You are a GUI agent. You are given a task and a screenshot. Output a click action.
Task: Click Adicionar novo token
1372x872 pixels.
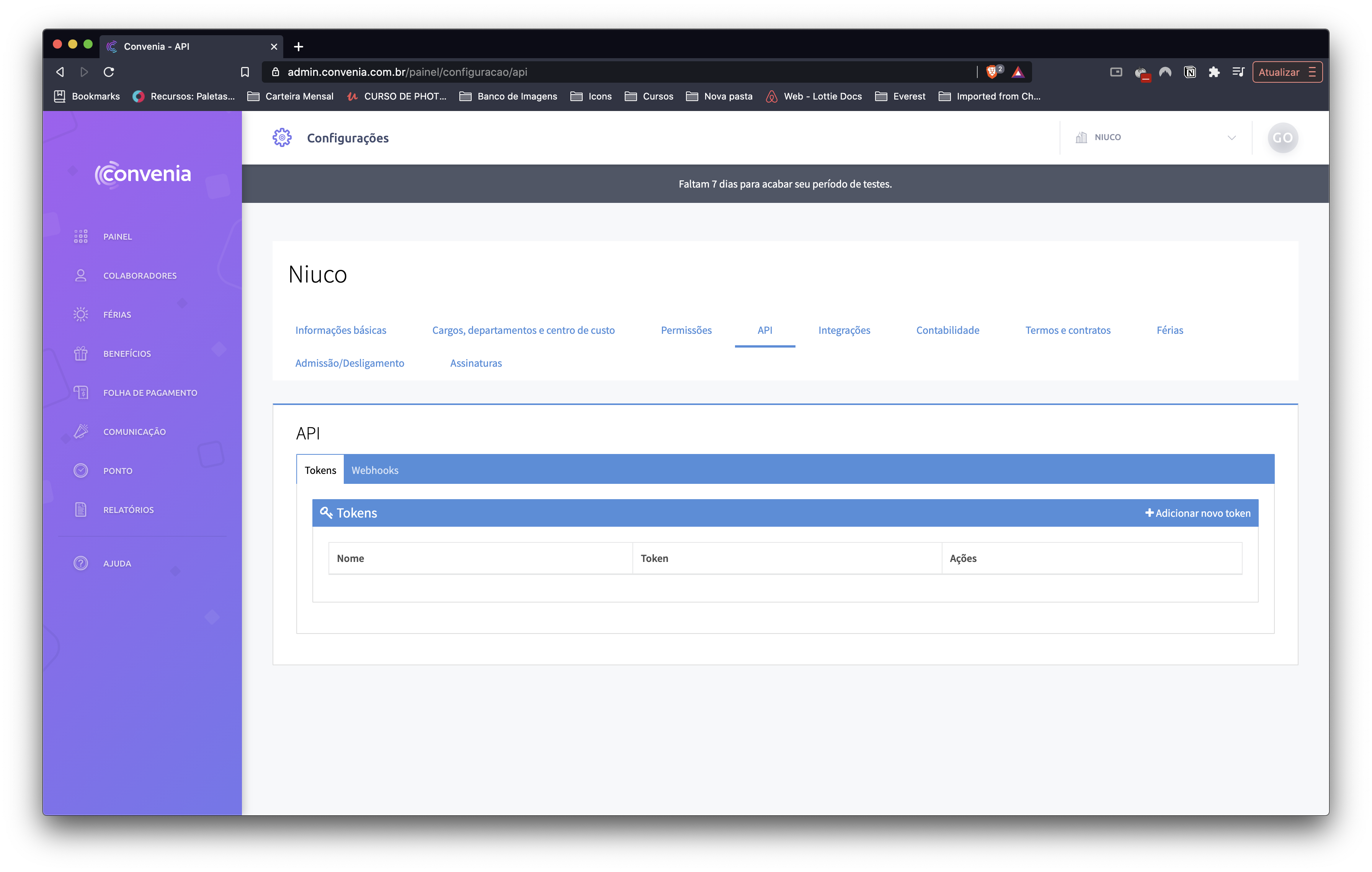click(x=1198, y=513)
